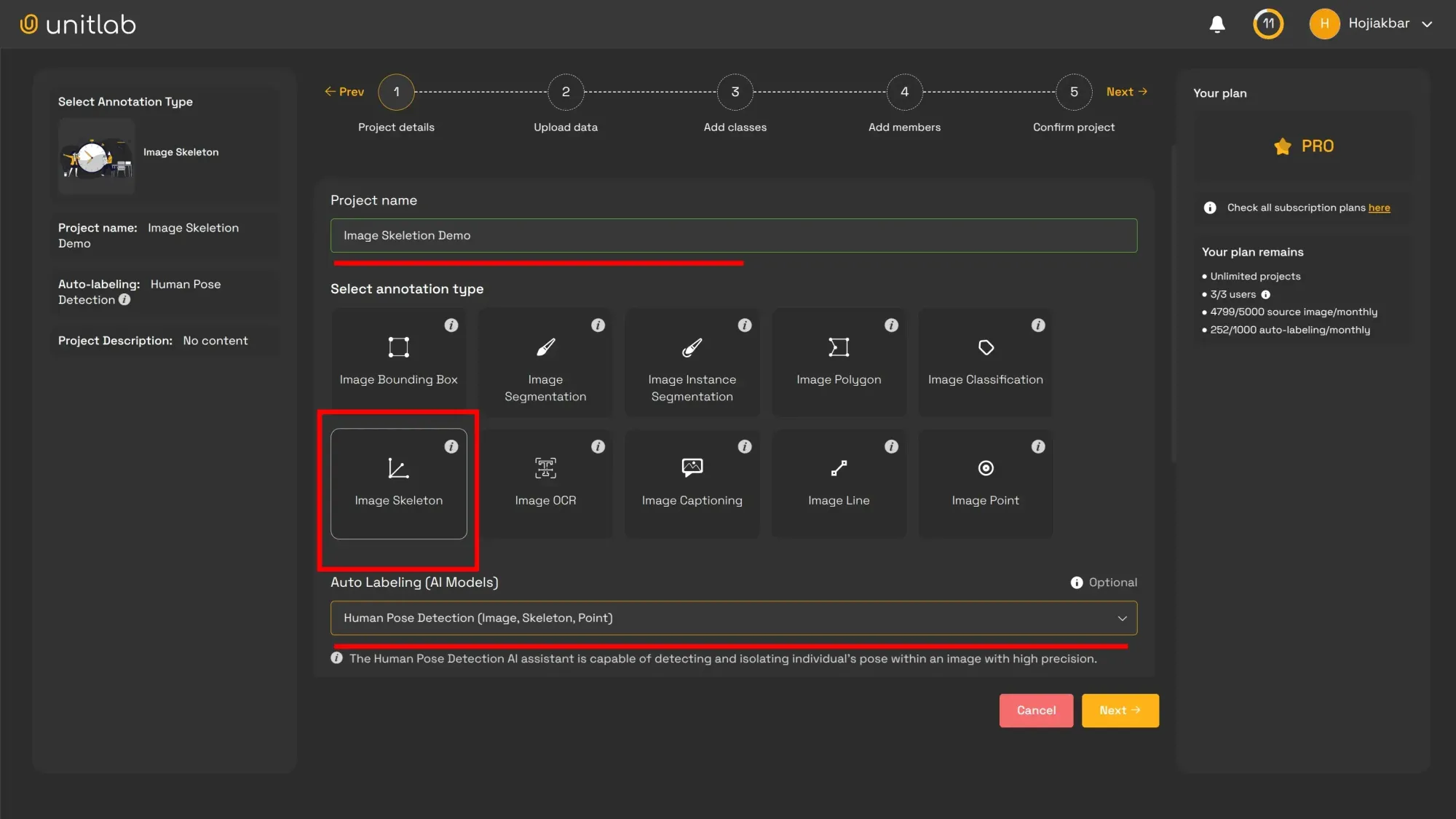Open subscription plans via here link
The image size is (1456, 819).
click(1378, 207)
